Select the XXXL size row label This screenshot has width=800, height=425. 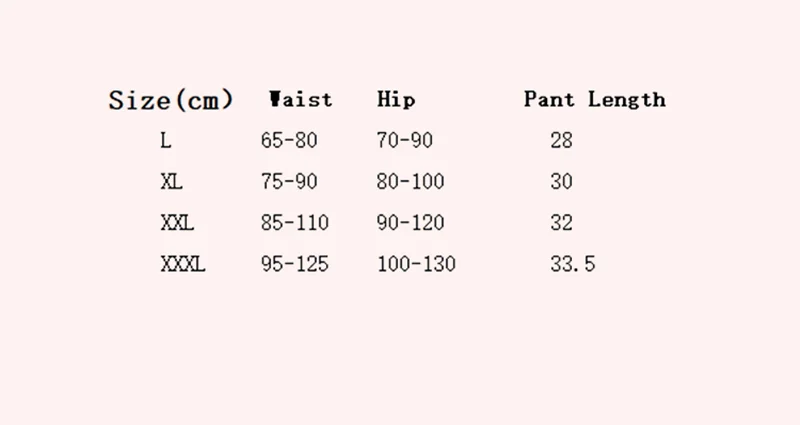point(182,265)
